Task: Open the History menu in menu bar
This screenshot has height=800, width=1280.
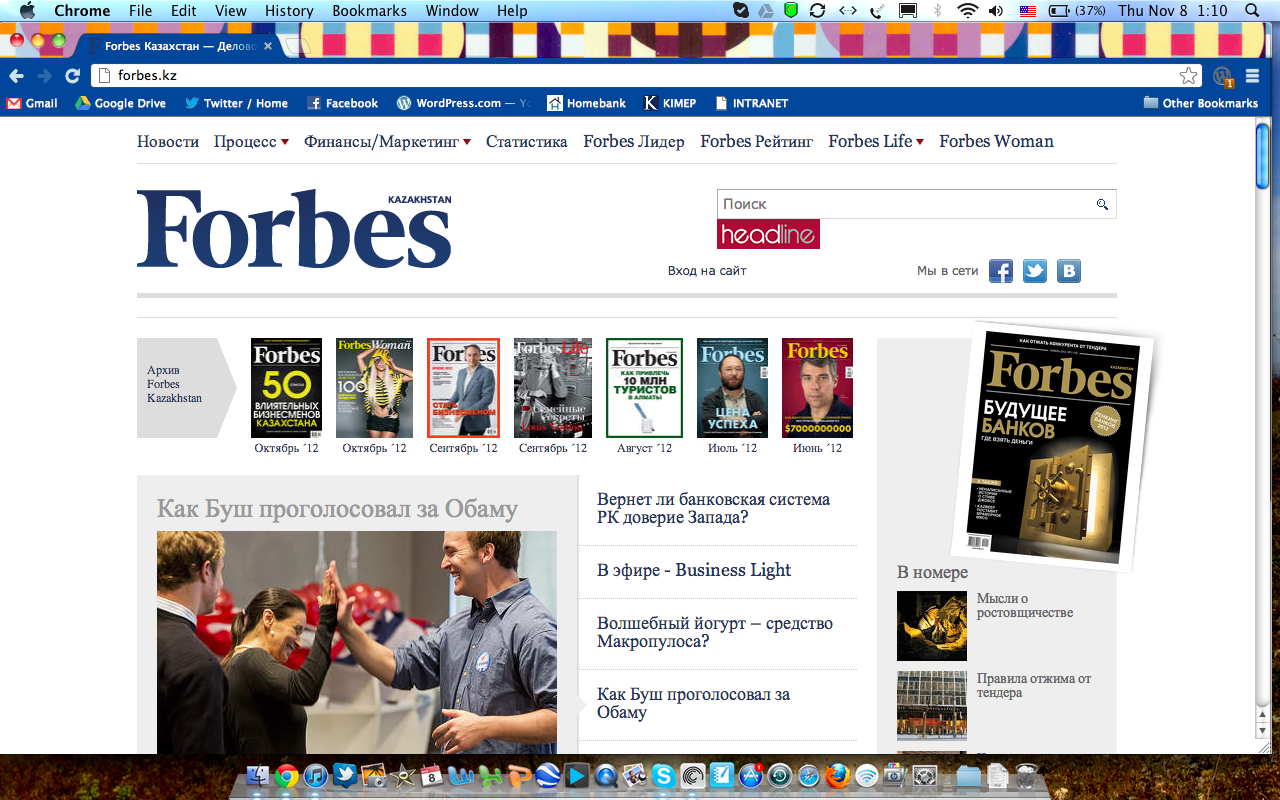Action: [x=289, y=11]
